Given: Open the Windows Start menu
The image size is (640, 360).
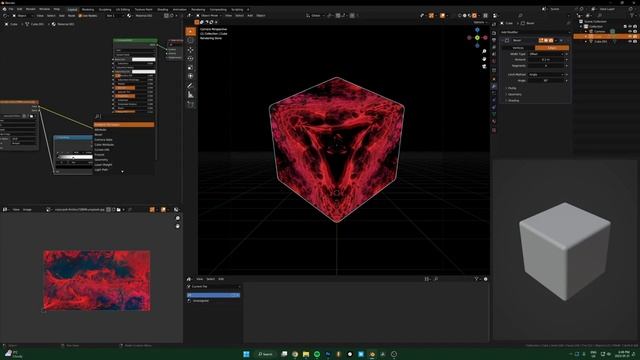Looking at the screenshot, I should click(x=246, y=354).
